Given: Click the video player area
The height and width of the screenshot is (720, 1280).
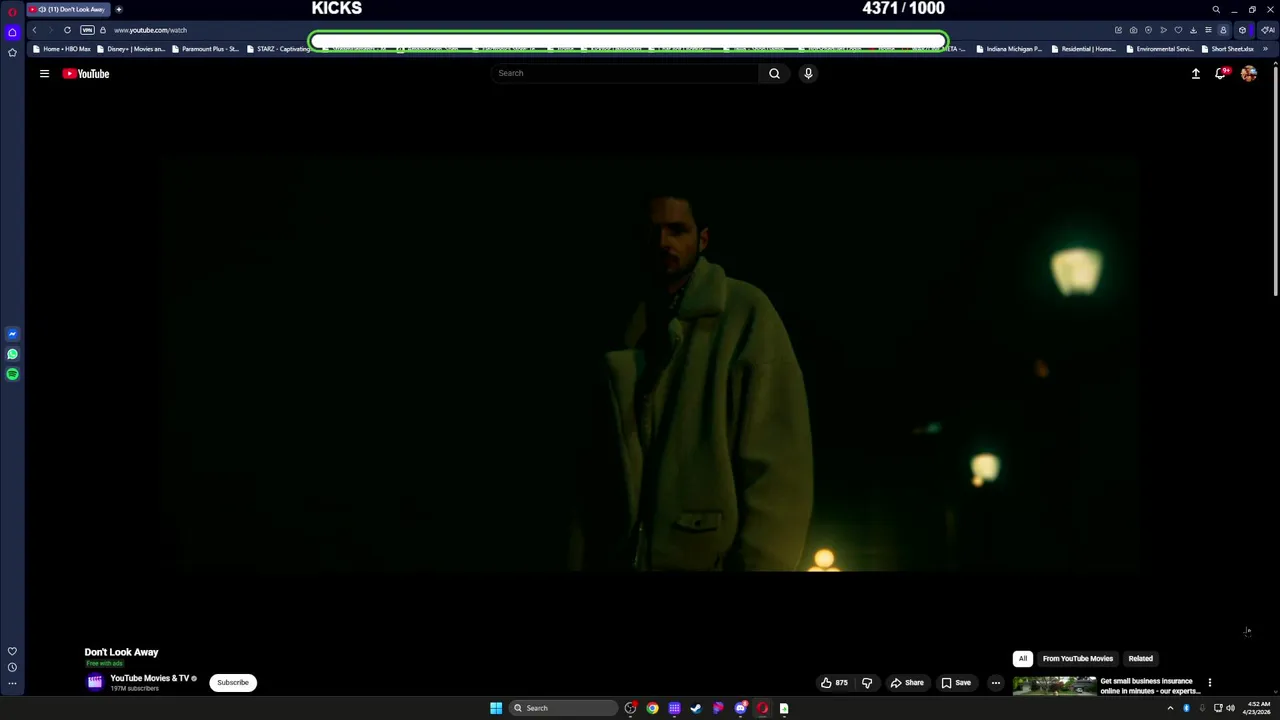Looking at the screenshot, I should 649,364.
